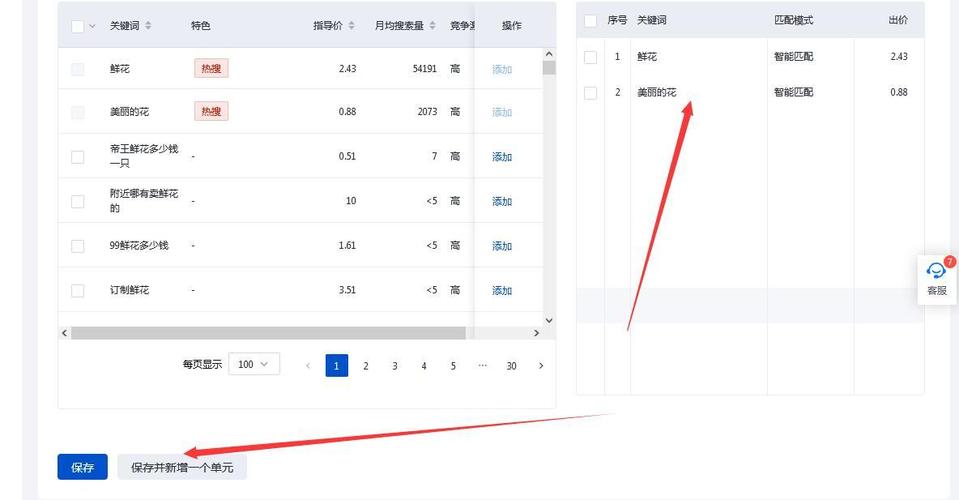Screen dimensions: 959x500
Task: Open the 每页显示 100 page-size dropdown
Action: [x=254, y=364]
